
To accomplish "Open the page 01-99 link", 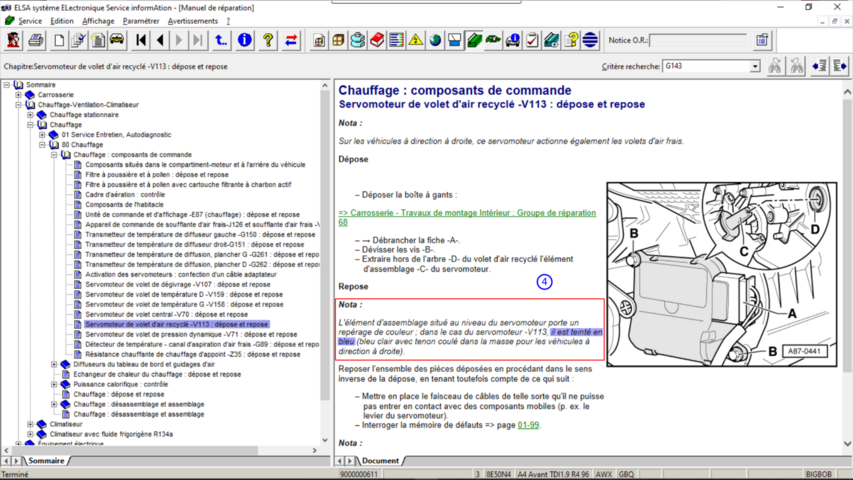I will coord(528,425).
